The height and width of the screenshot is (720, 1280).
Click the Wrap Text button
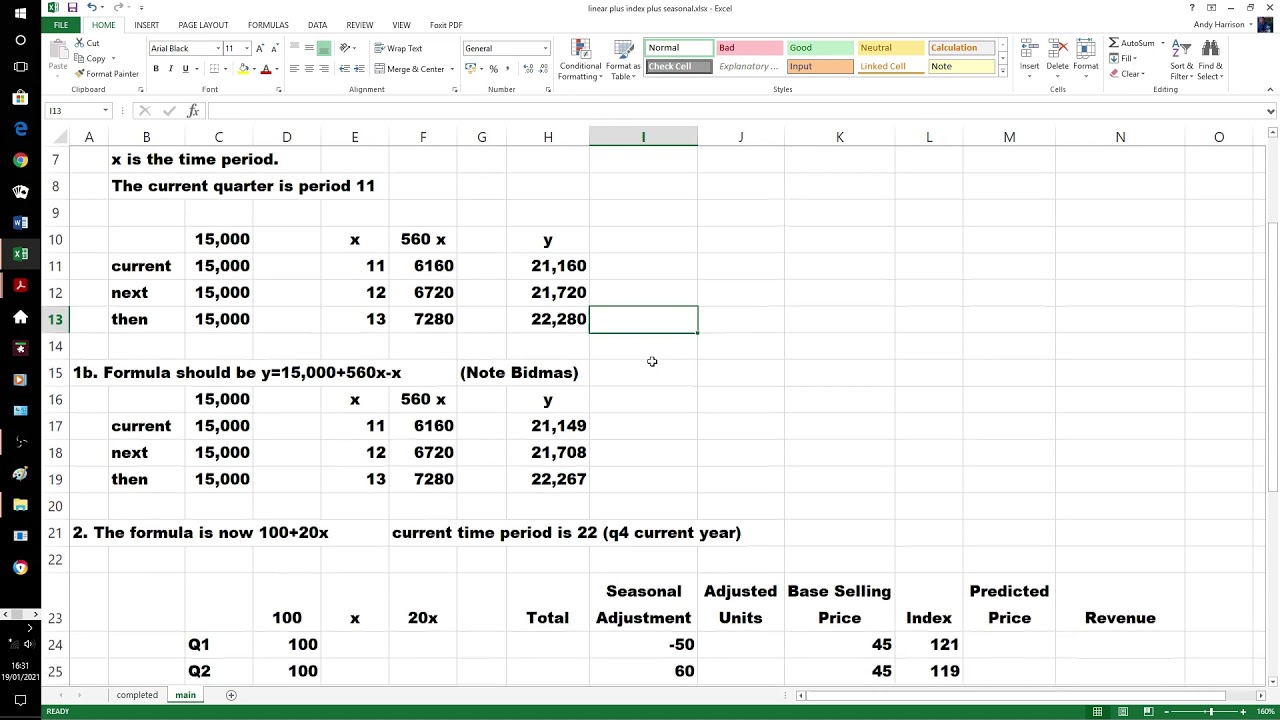coord(398,48)
